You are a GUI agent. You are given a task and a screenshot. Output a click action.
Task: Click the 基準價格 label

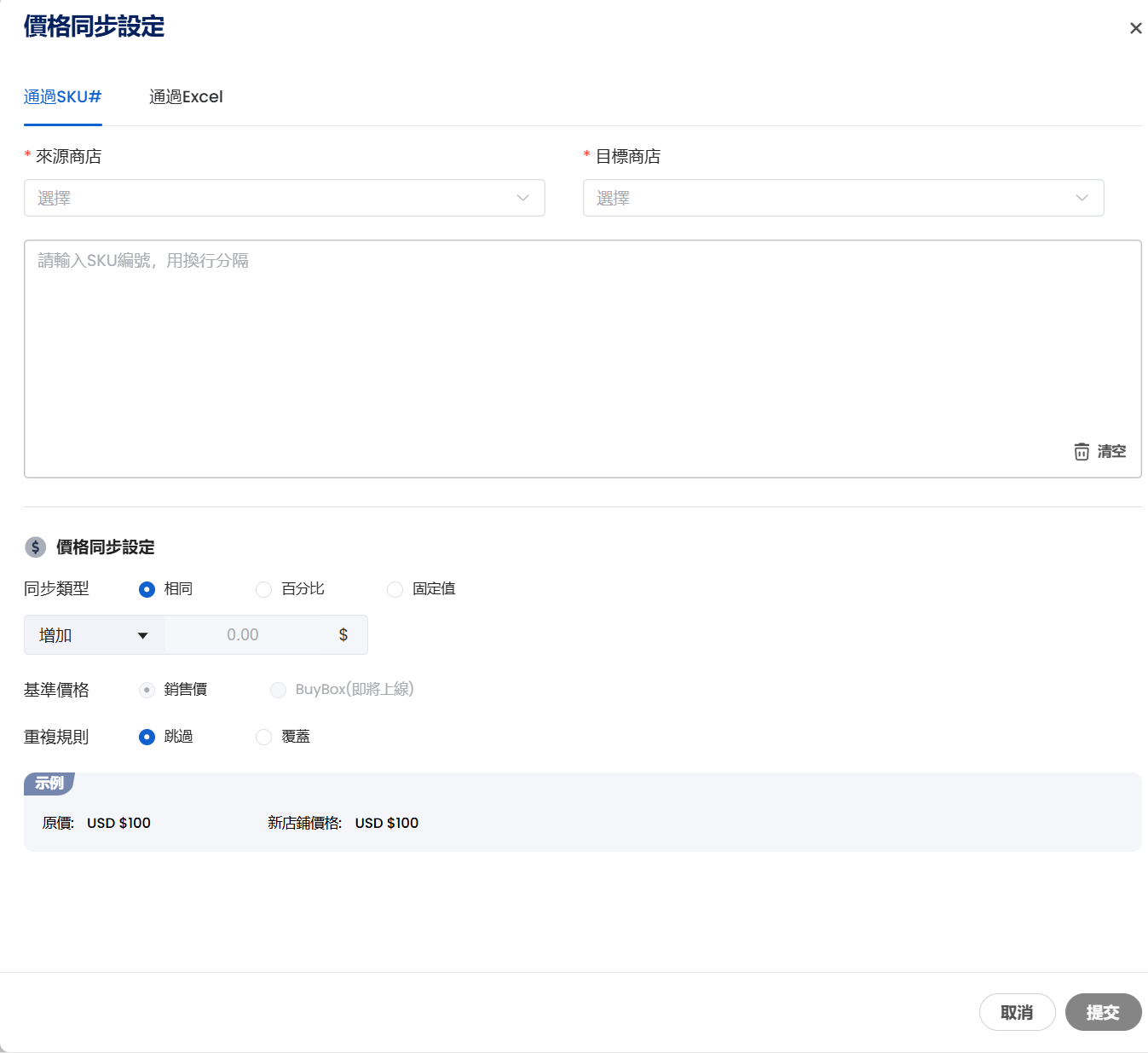click(56, 690)
